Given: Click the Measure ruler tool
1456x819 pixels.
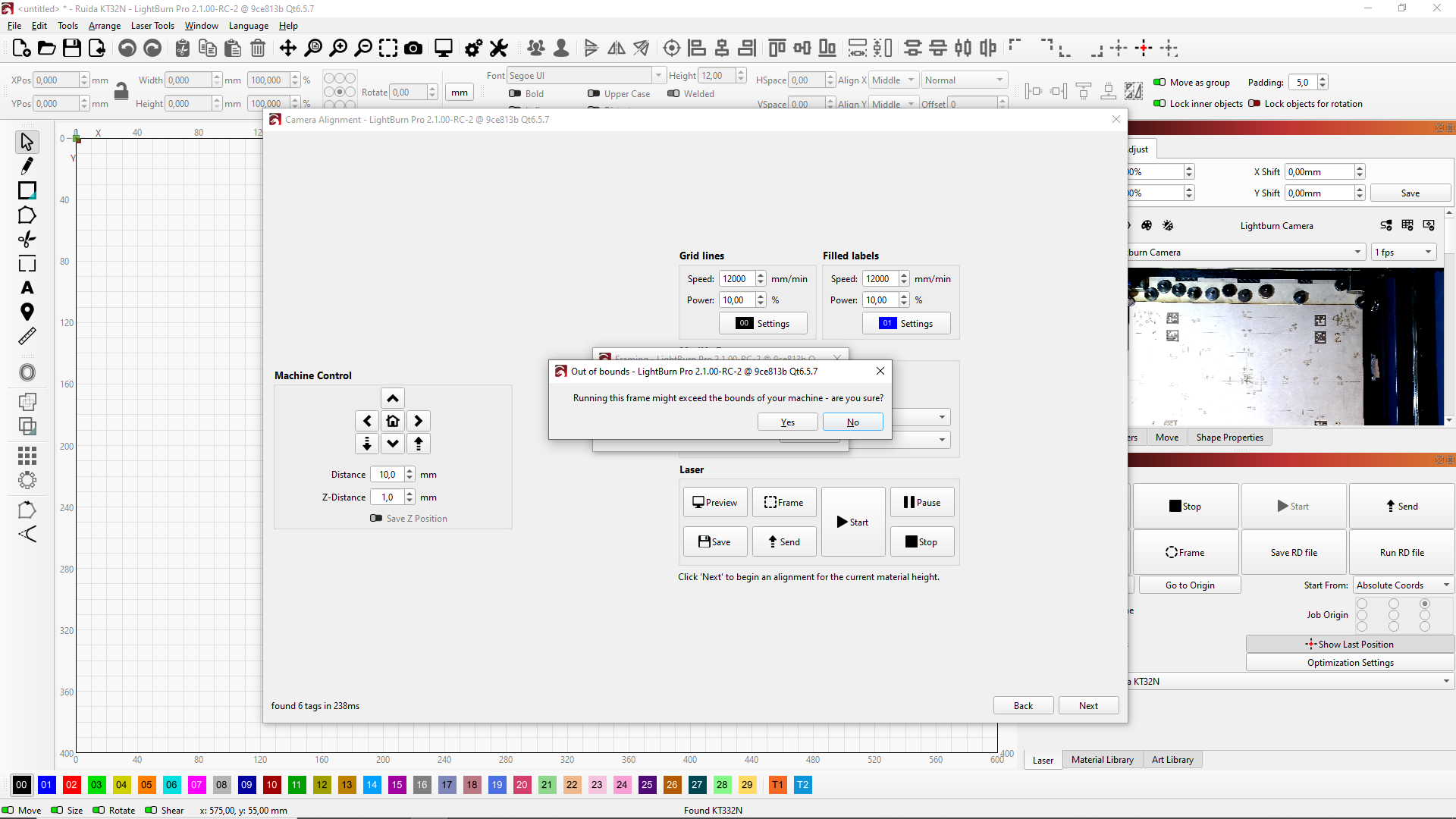Looking at the screenshot, I should coord(27,336).
